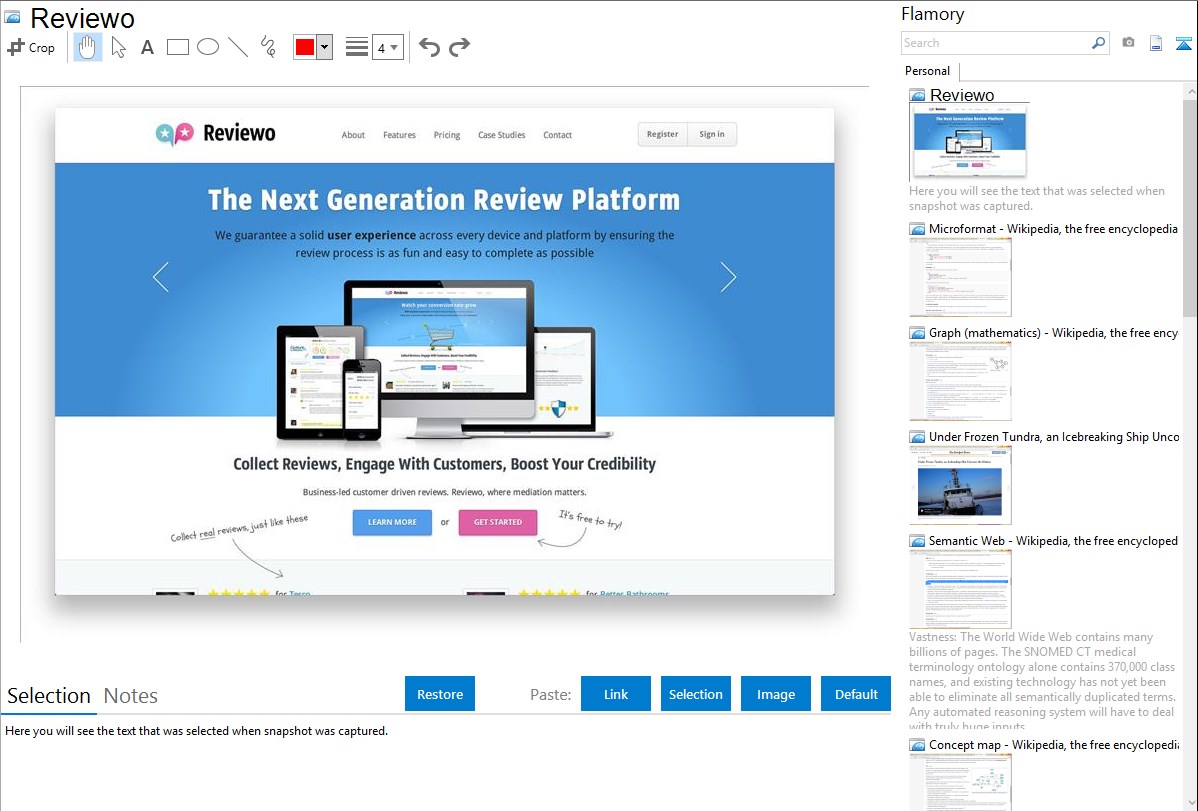This screenshot has height=811, width=1198.
Task: Open the line width 4 dropdown
Action: coord(387,47)
